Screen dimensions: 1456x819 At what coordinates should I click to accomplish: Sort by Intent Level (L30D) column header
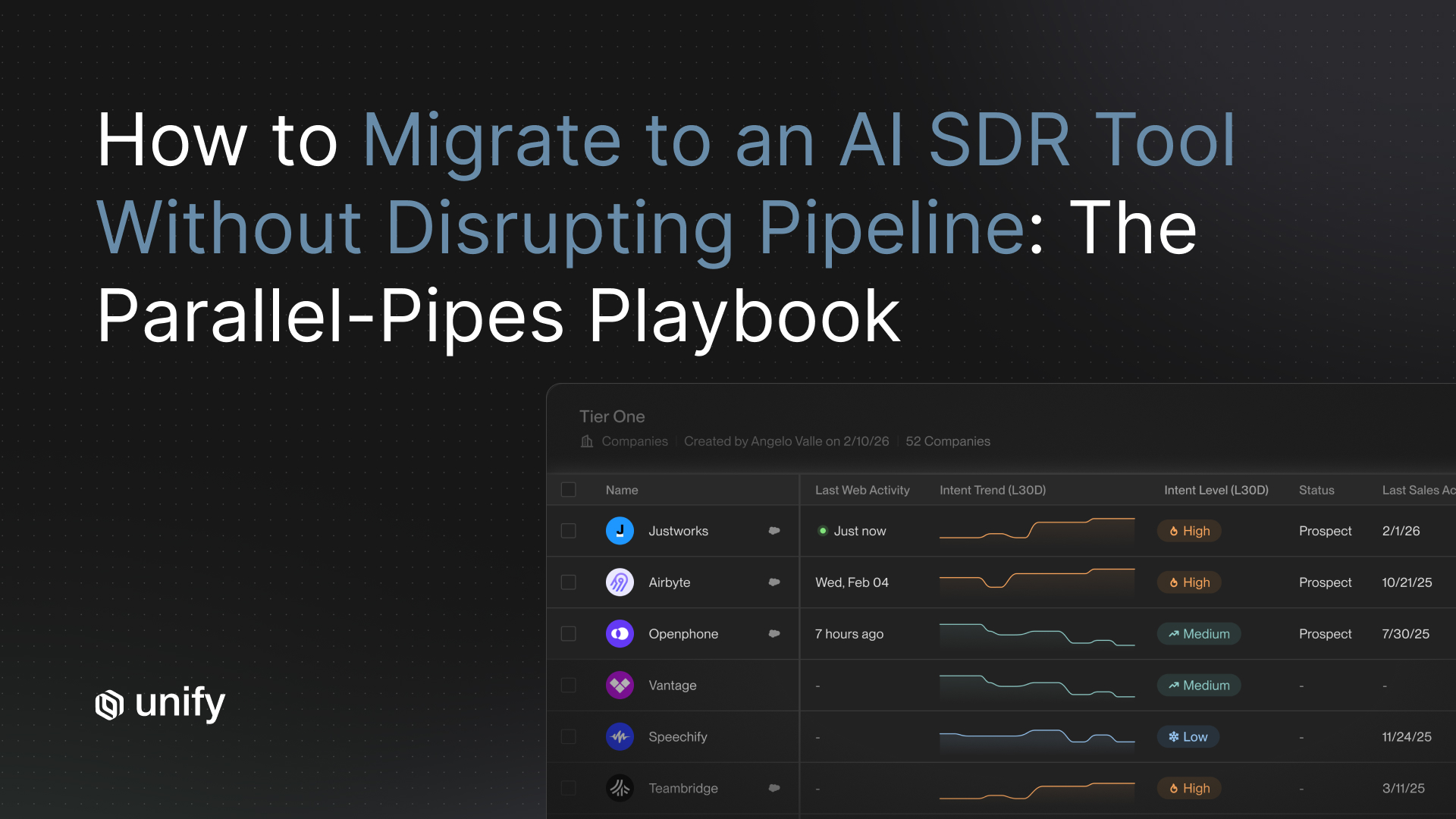click(x=1216, y=490)
